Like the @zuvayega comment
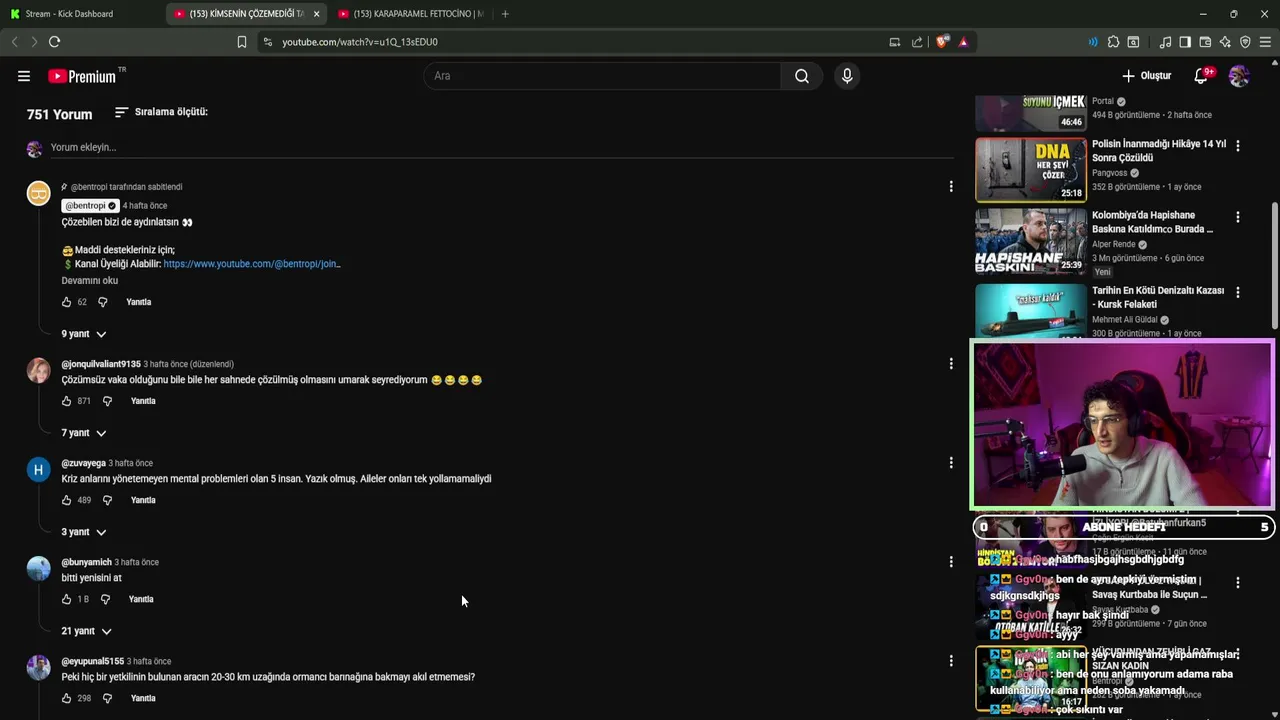The image size is (1280, 720). 67,500
